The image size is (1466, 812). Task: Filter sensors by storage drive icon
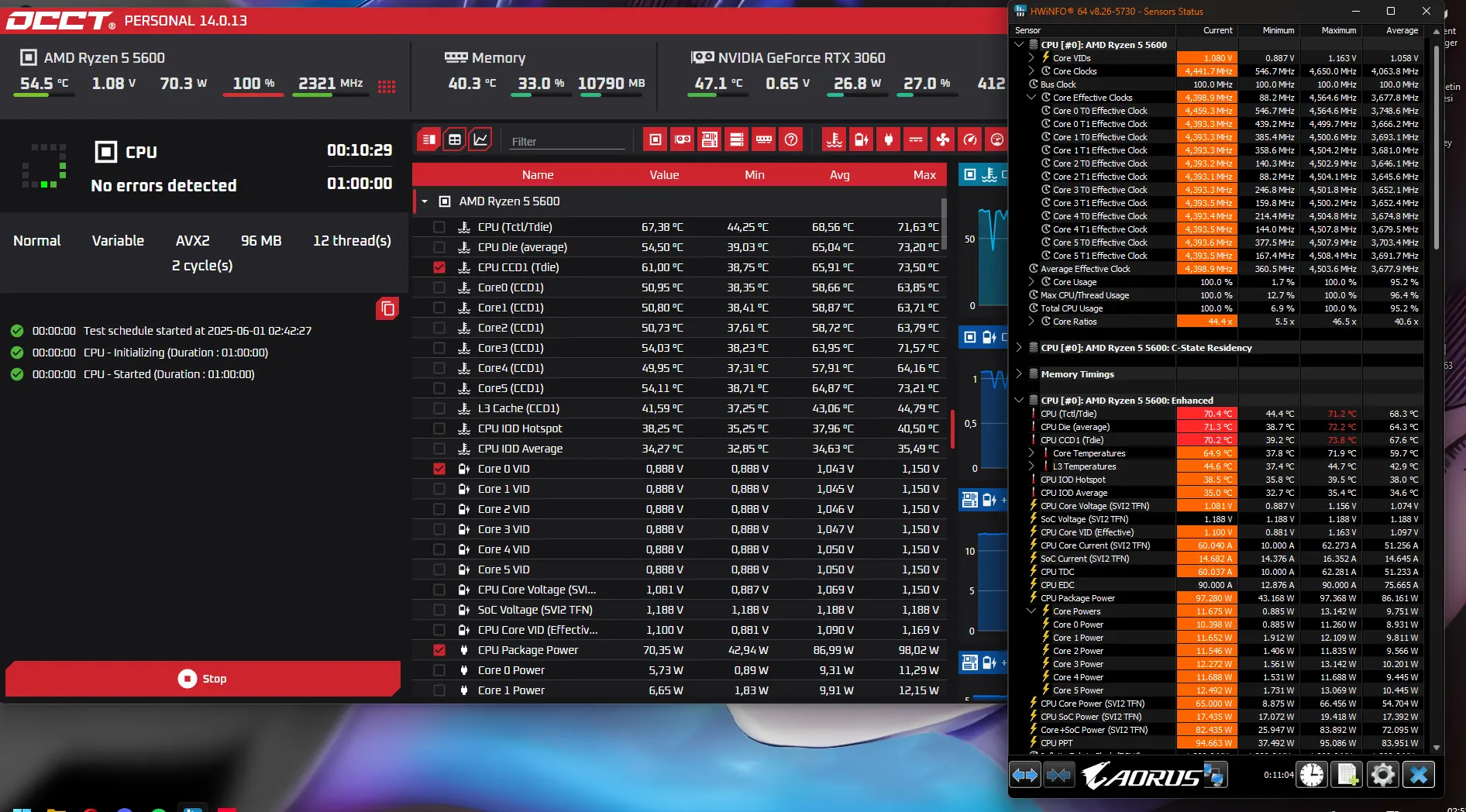tap(737, 139)
